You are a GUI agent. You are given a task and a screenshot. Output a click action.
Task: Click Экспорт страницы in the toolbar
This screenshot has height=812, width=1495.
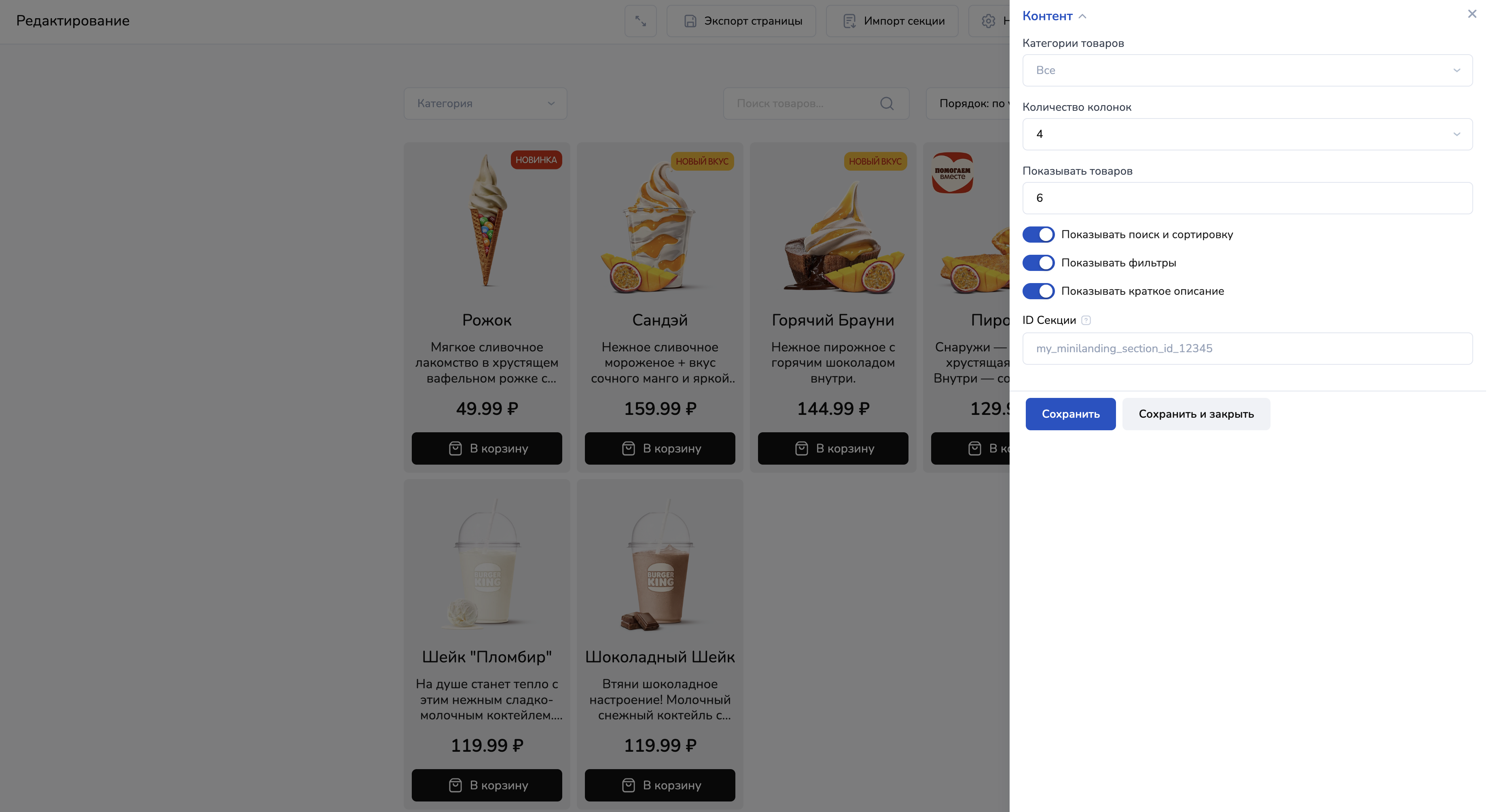pos(741,21)
